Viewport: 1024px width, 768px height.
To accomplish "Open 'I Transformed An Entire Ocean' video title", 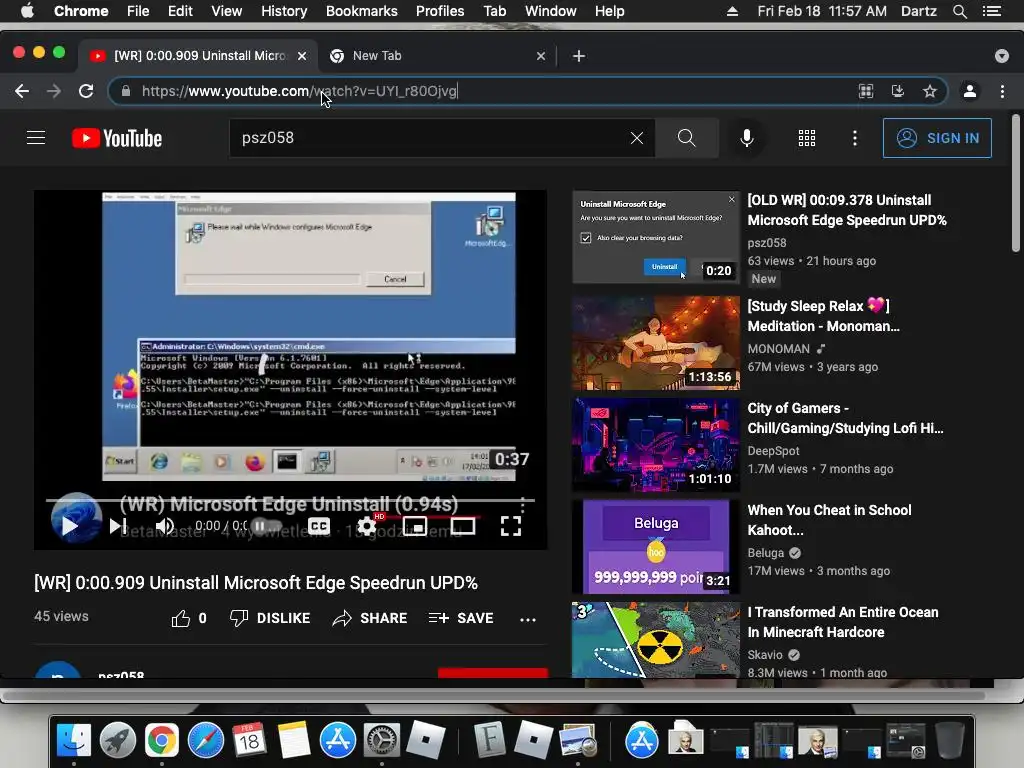I will (x=843, y=622).
